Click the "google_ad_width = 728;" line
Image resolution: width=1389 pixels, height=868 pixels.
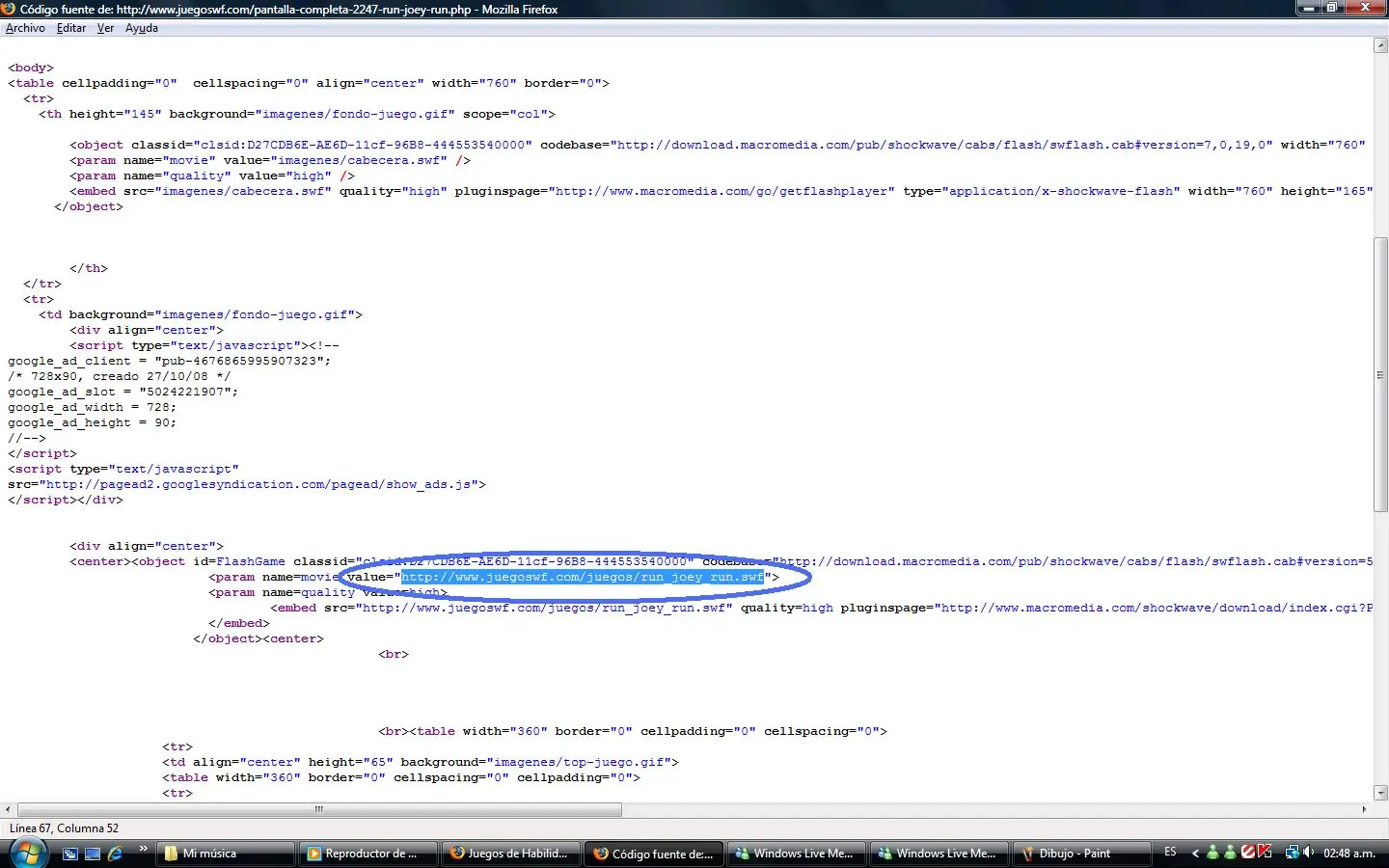point(93,407)
